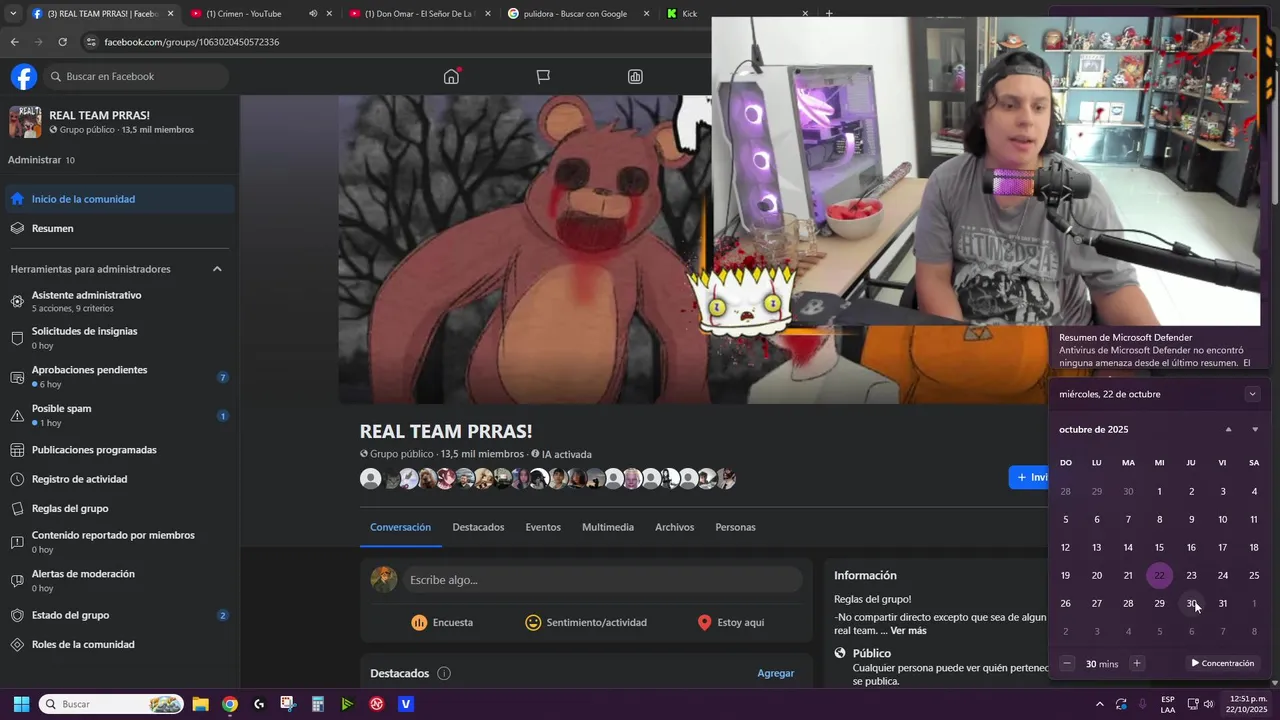Switch to the Conversación tab
Image resolution: width=1280 pixels, height=720 pixels.
coord(400,527)
